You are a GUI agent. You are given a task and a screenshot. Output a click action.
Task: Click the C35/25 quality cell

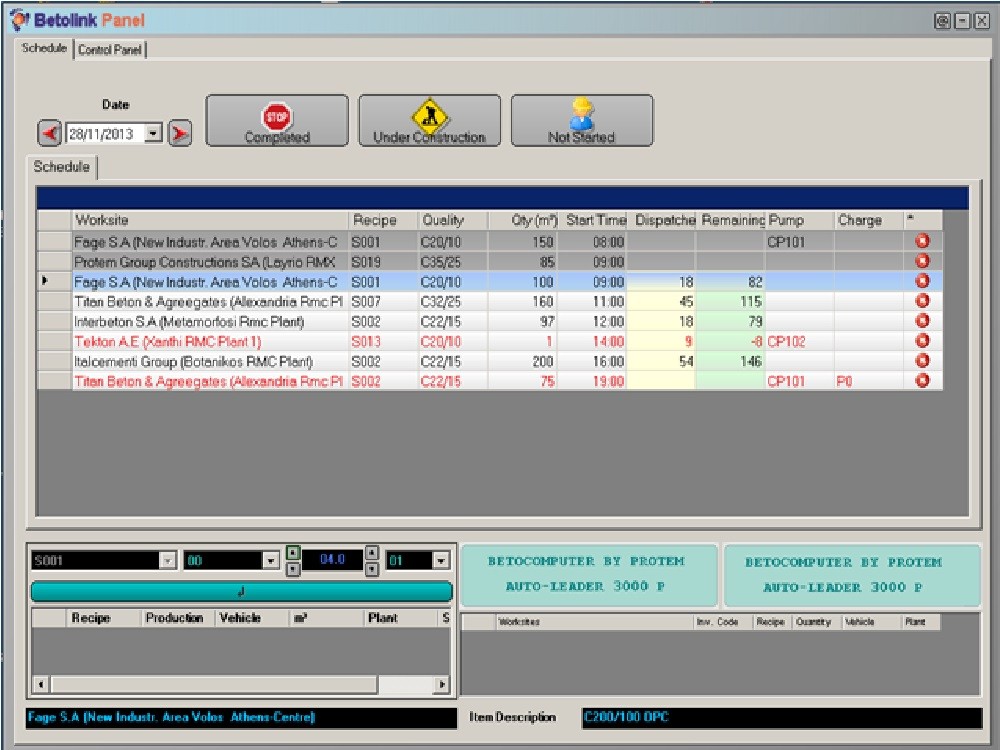click(x=453, y=262)
